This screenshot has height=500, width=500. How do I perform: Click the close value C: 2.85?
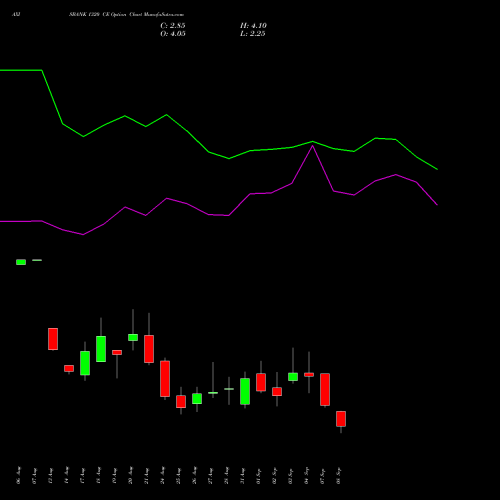point(173,26)
